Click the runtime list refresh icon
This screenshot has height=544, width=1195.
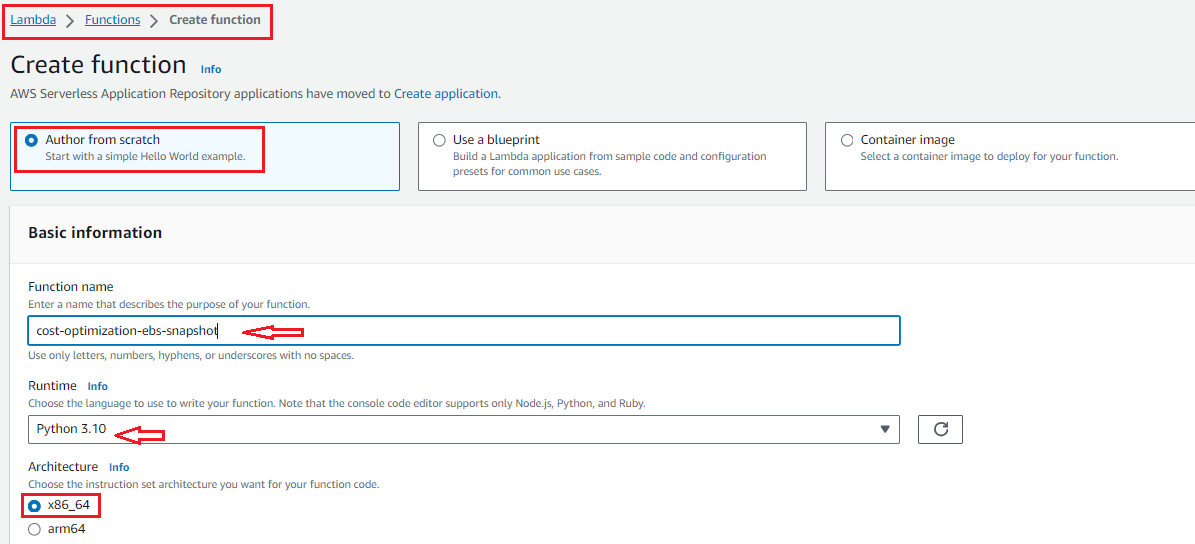(x=940, y=429)
